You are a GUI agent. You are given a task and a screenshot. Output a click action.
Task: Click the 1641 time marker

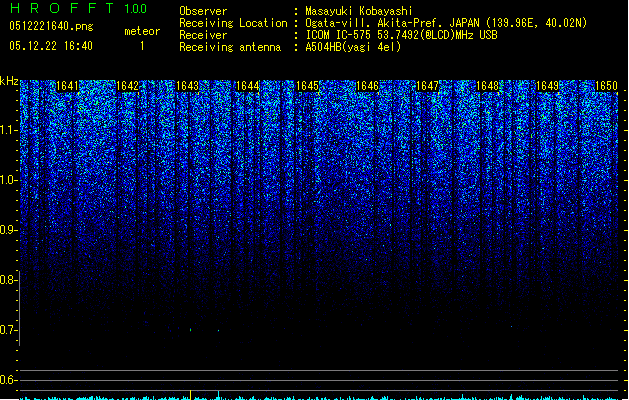point(67,85)
